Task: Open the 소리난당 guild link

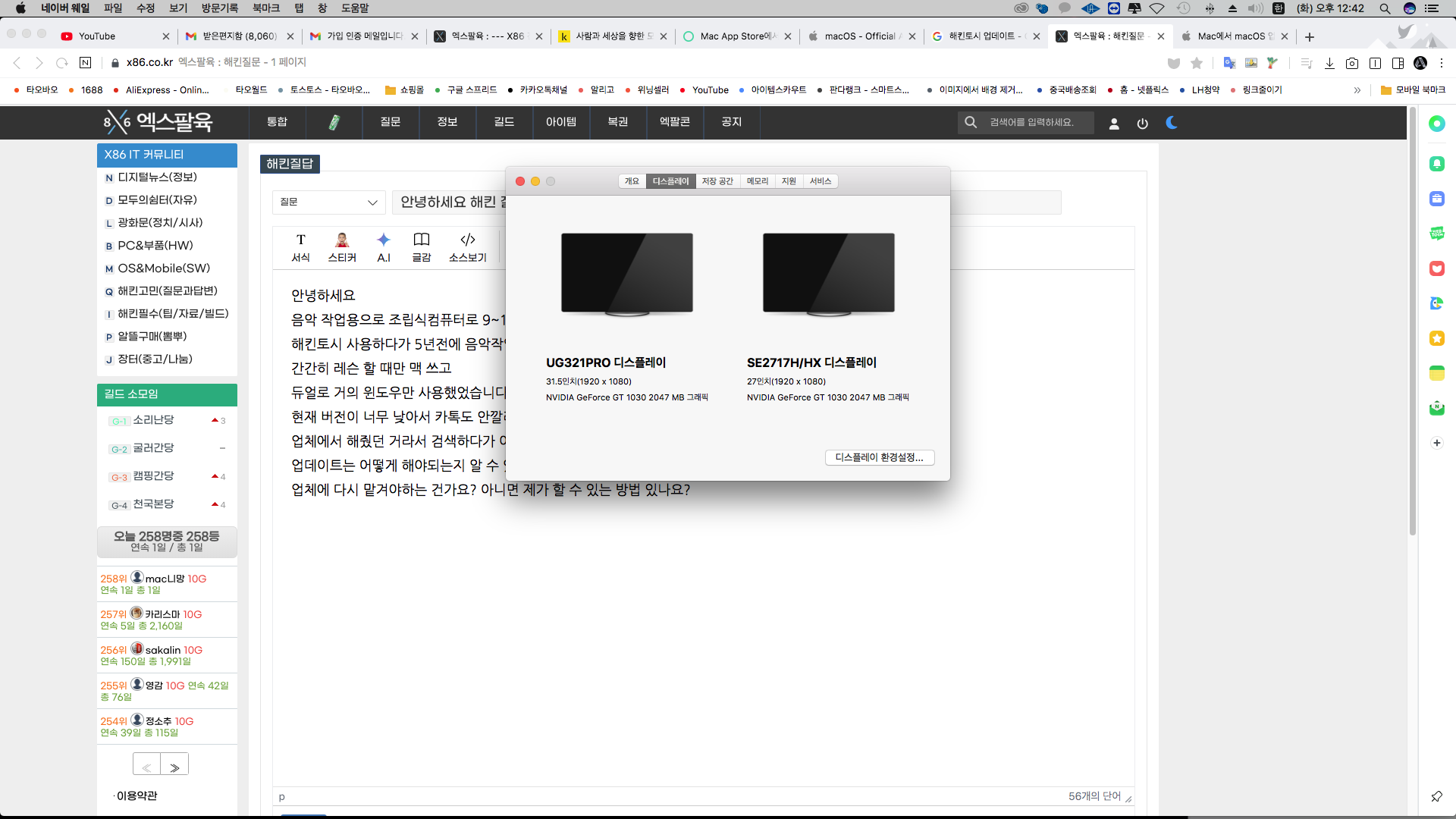Action: (x=154, y=420)
